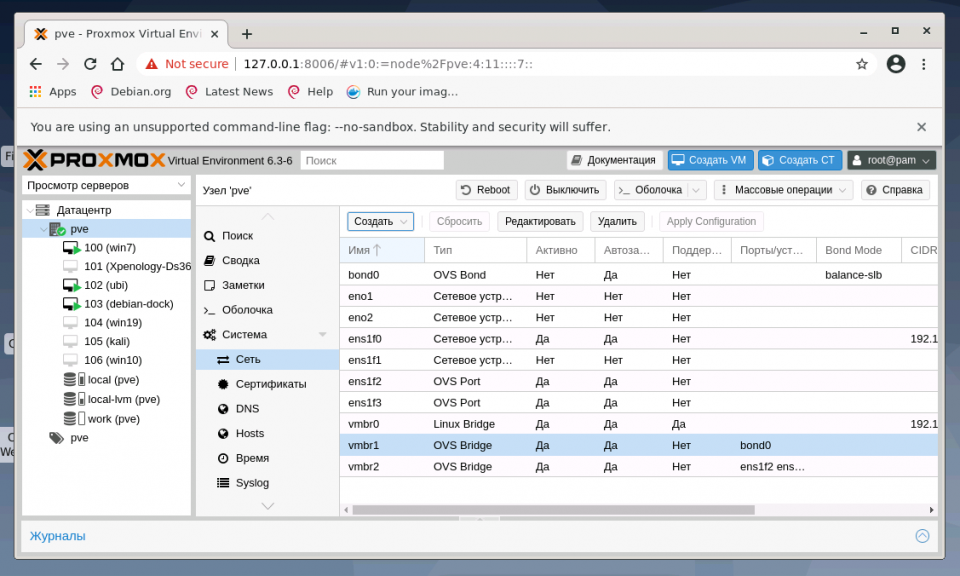Select VM 100 (win7) in tree

pyautogui.click(x=109, y=247)
